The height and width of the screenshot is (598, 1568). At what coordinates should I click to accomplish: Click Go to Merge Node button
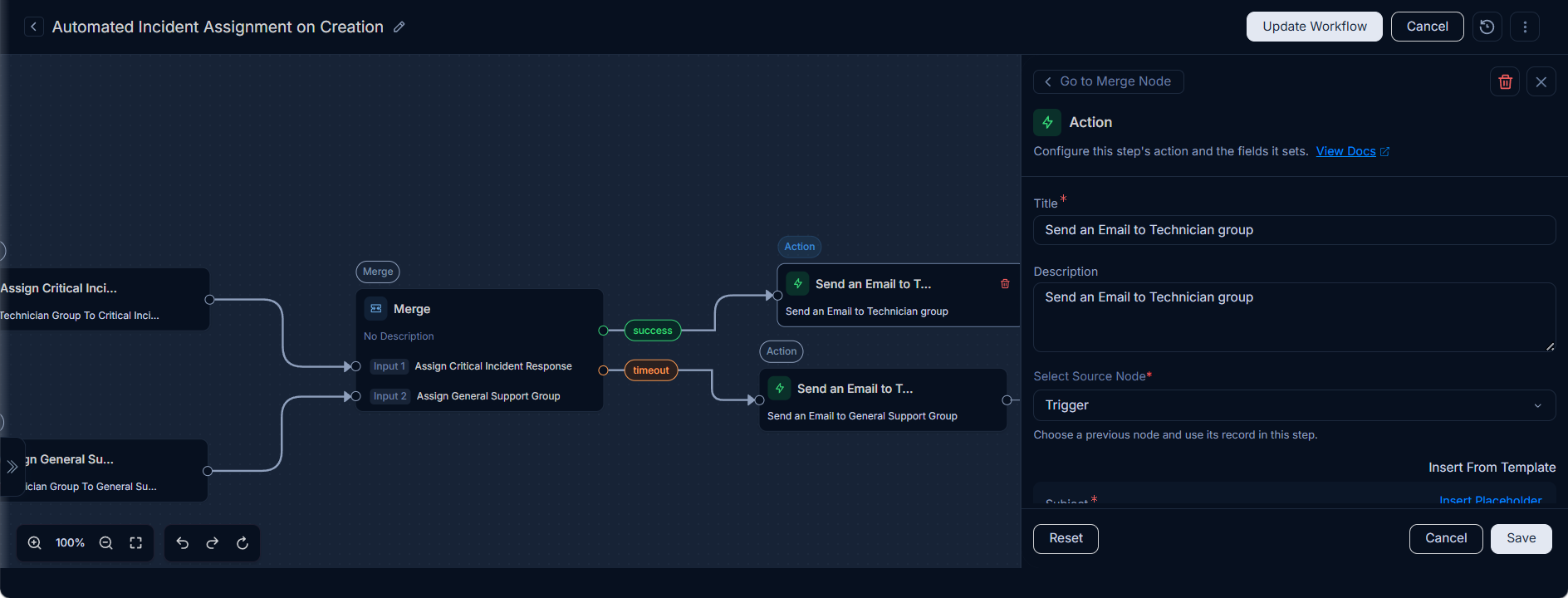(1108, 81)
